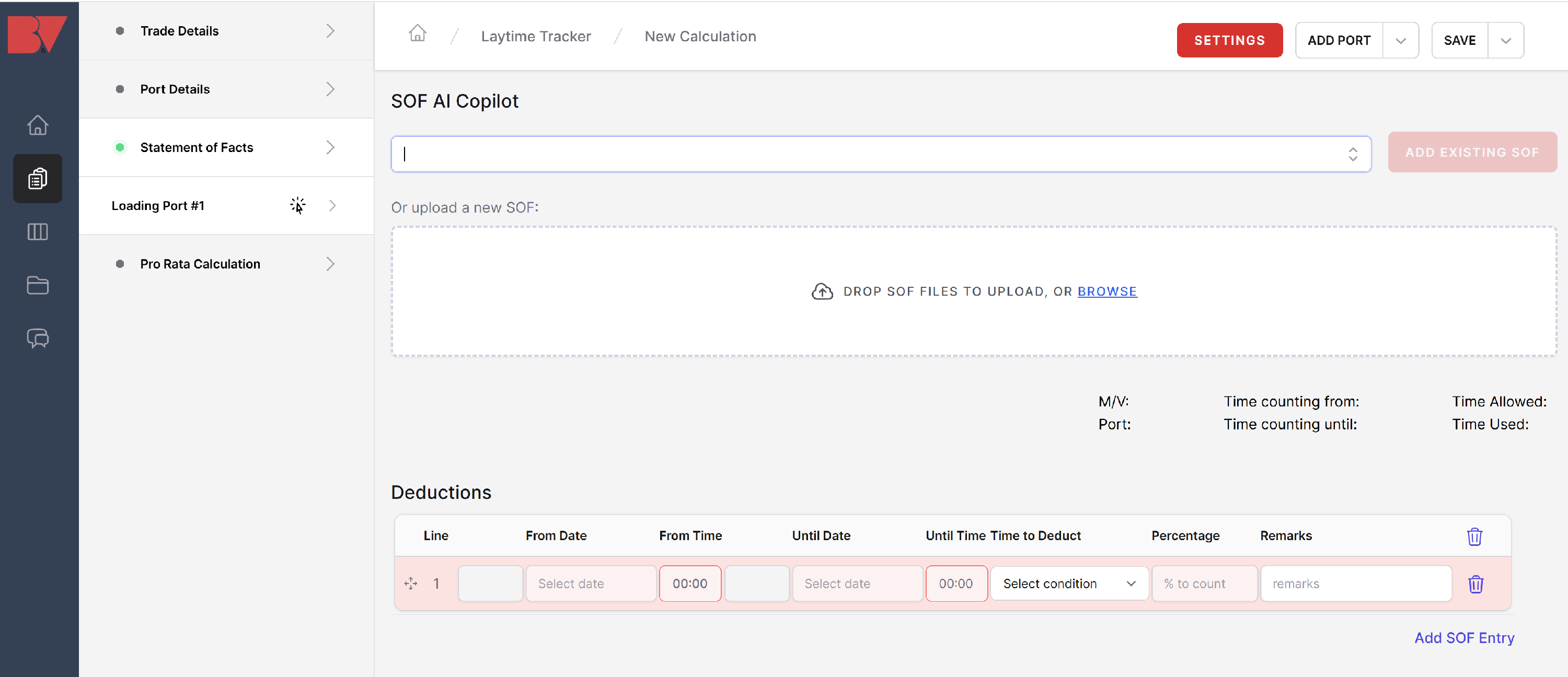The image size is (1568, 677).
Task: Click the BROWSE upload link
Action: coord(1106,291)
